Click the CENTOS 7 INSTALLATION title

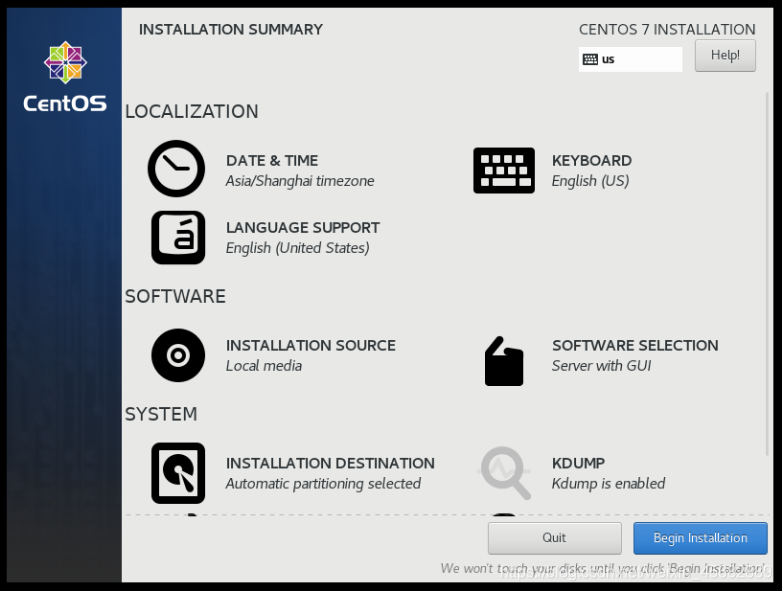[667, 29]
